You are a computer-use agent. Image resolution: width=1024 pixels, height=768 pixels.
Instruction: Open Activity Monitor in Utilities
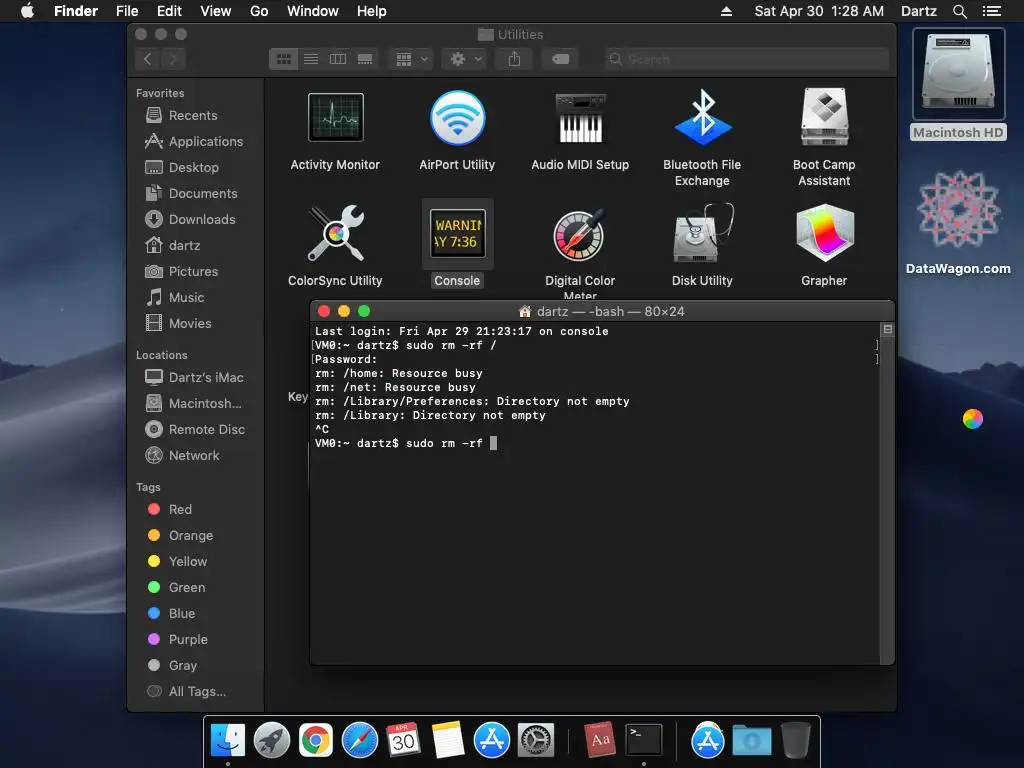335,118
